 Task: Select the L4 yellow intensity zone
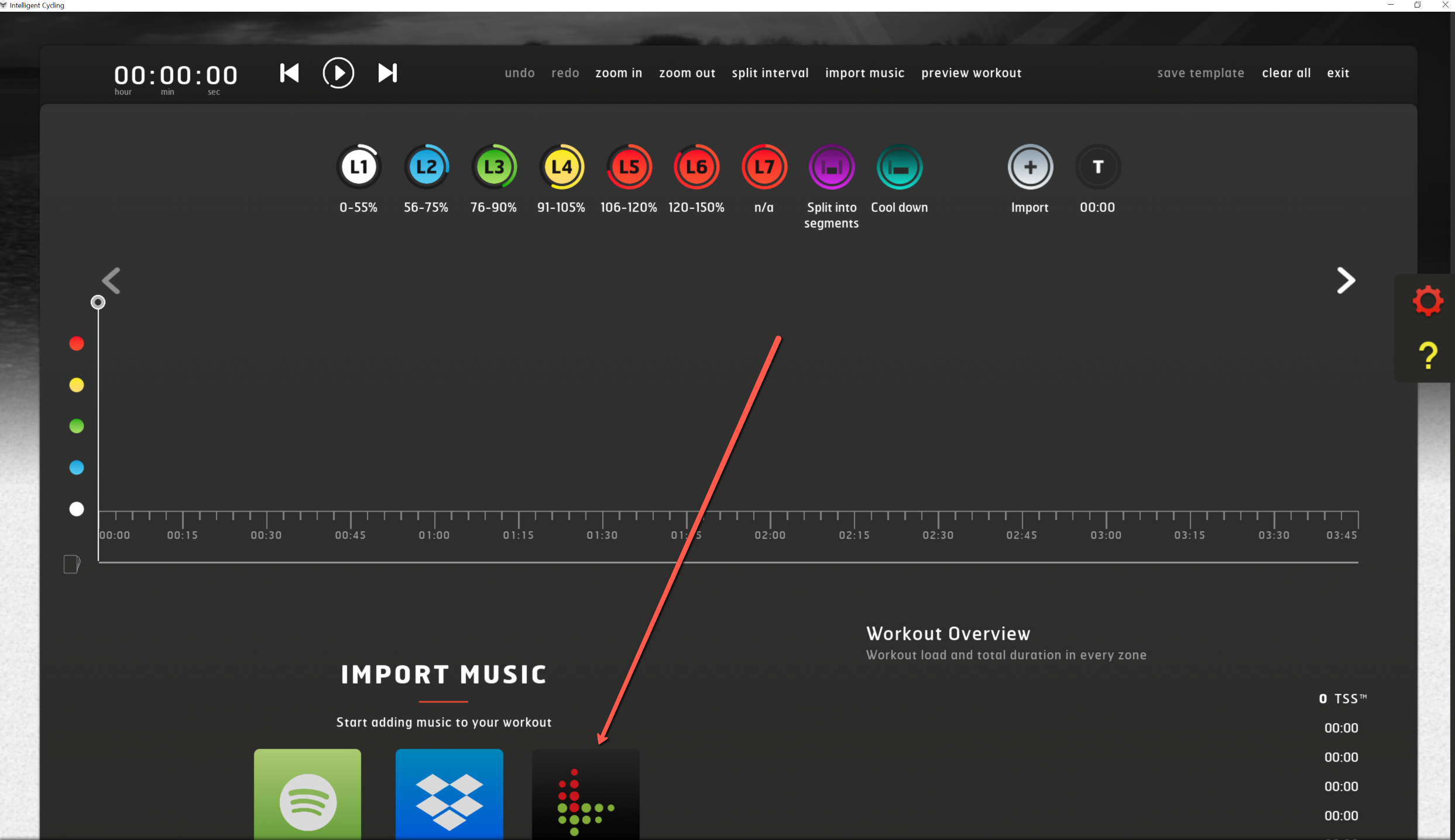[561, 167]
